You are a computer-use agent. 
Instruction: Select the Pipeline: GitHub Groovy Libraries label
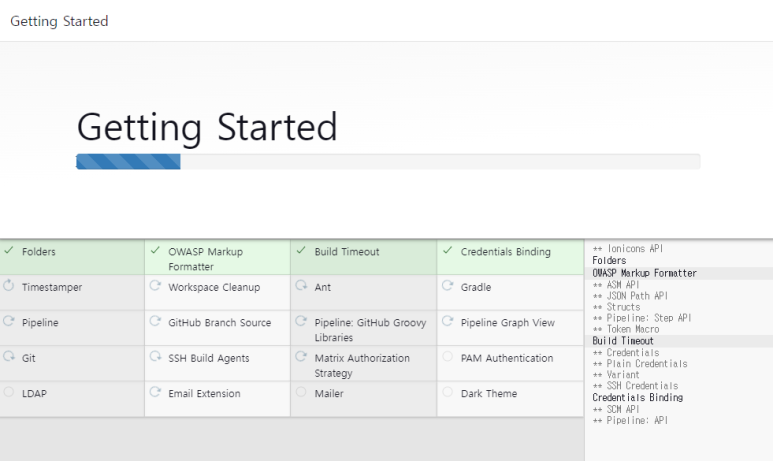point(370,330)
